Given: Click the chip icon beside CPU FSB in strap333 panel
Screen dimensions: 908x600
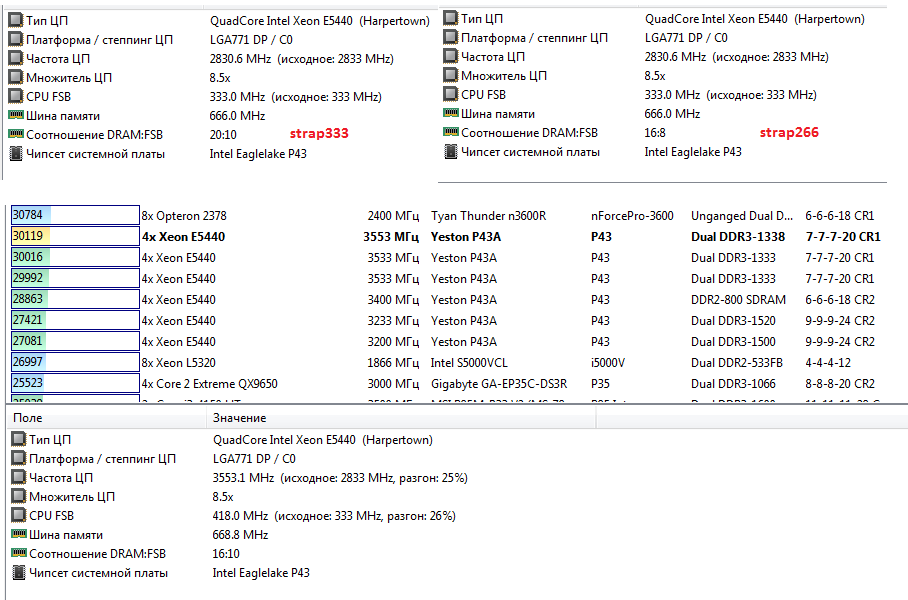Looking at the screenshot, I should click(16, 96).
